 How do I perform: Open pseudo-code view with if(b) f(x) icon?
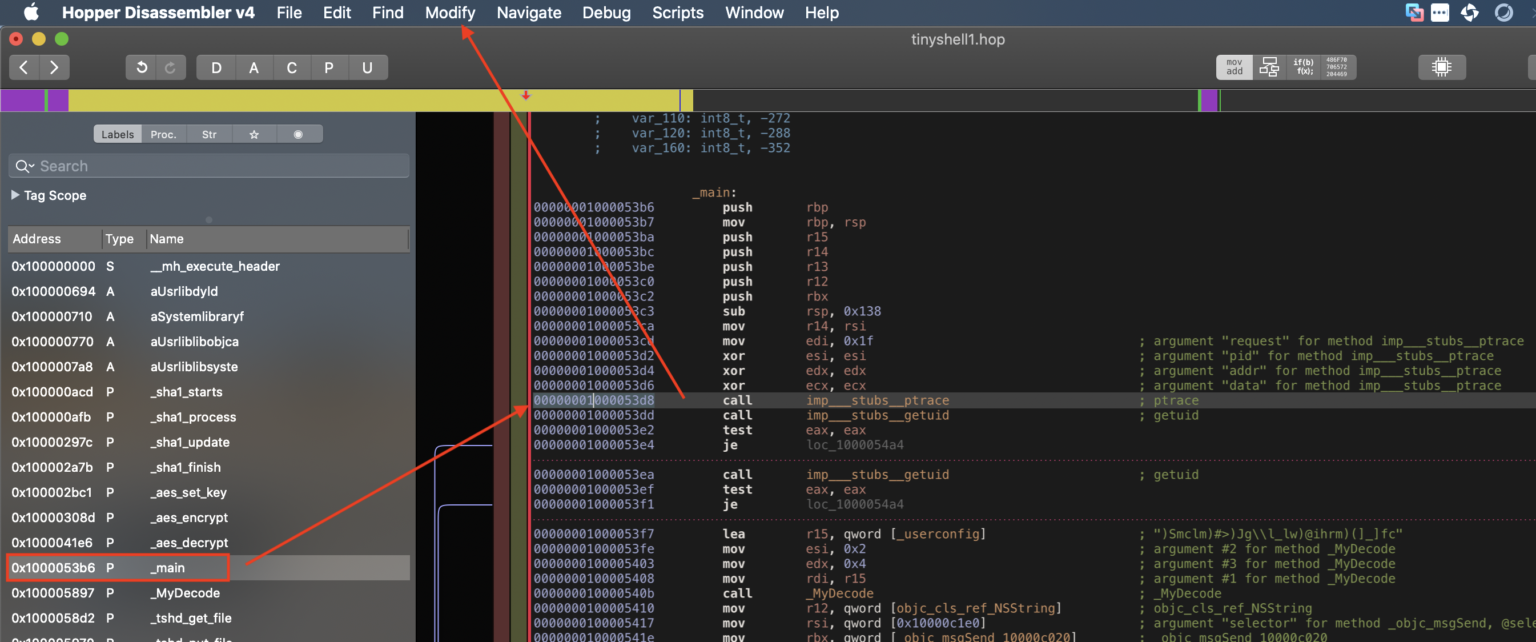click(1303, 67)
